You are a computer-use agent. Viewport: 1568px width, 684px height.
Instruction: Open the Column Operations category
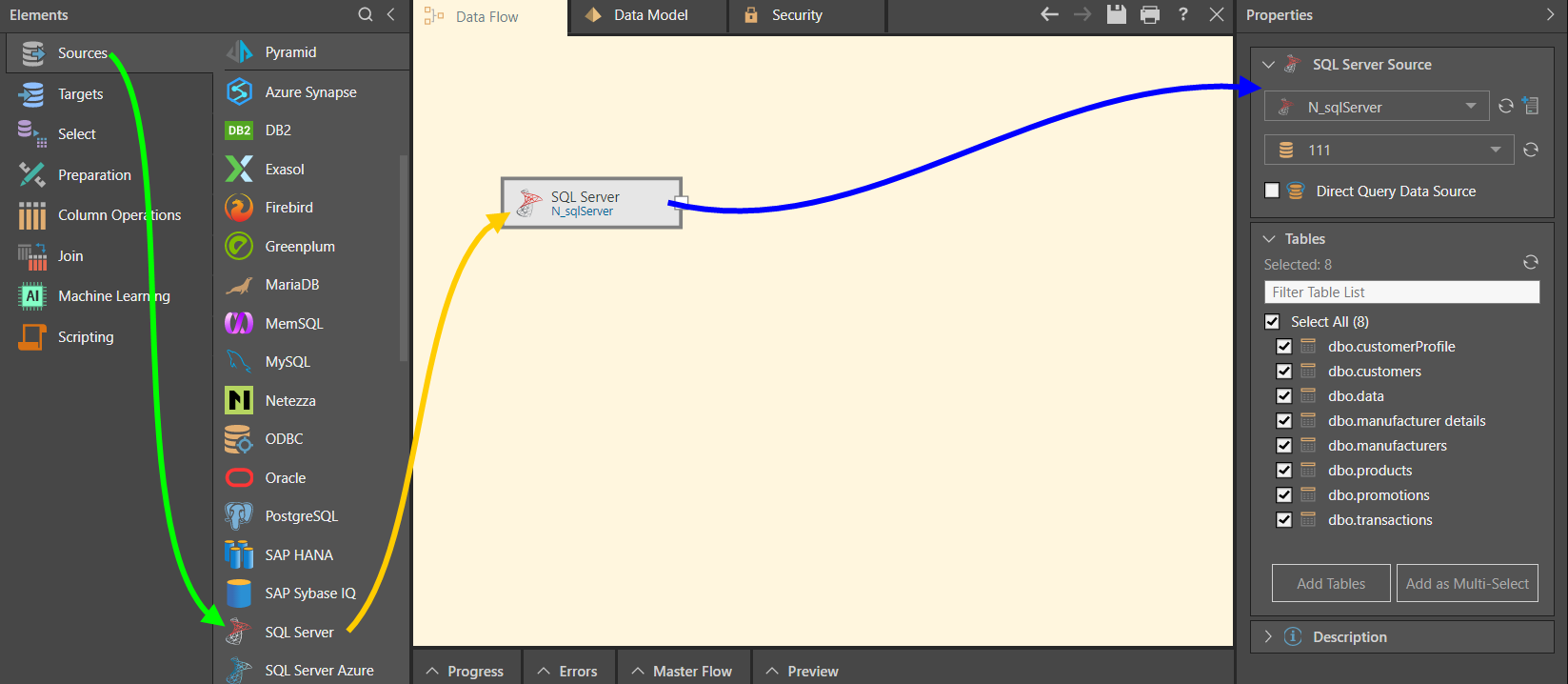109,215
